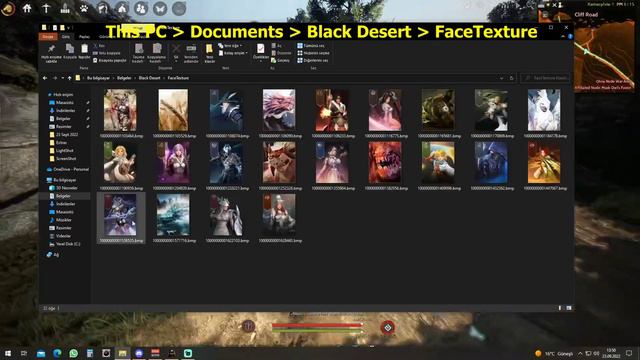This screenshot has height=360, width=640.
Task: Select Videolar (Videos) in the sidebar
Action: coord(60,236)
